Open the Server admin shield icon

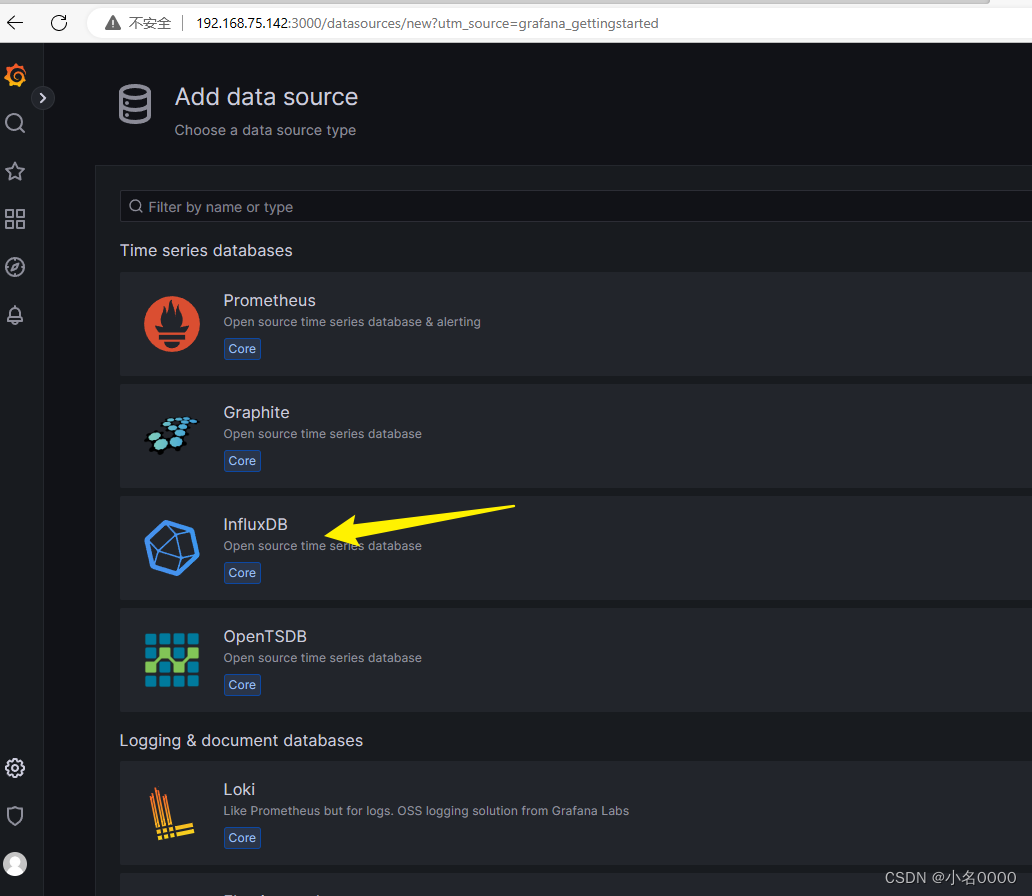click(x=15, y=816)
